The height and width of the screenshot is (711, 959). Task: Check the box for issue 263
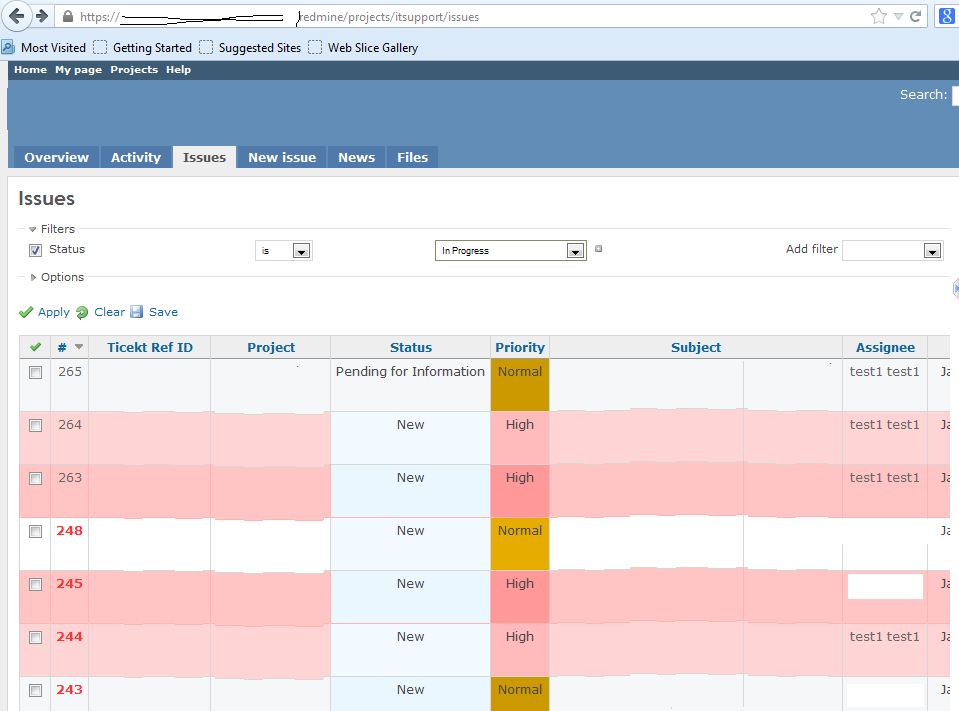(x=35, y=478)
